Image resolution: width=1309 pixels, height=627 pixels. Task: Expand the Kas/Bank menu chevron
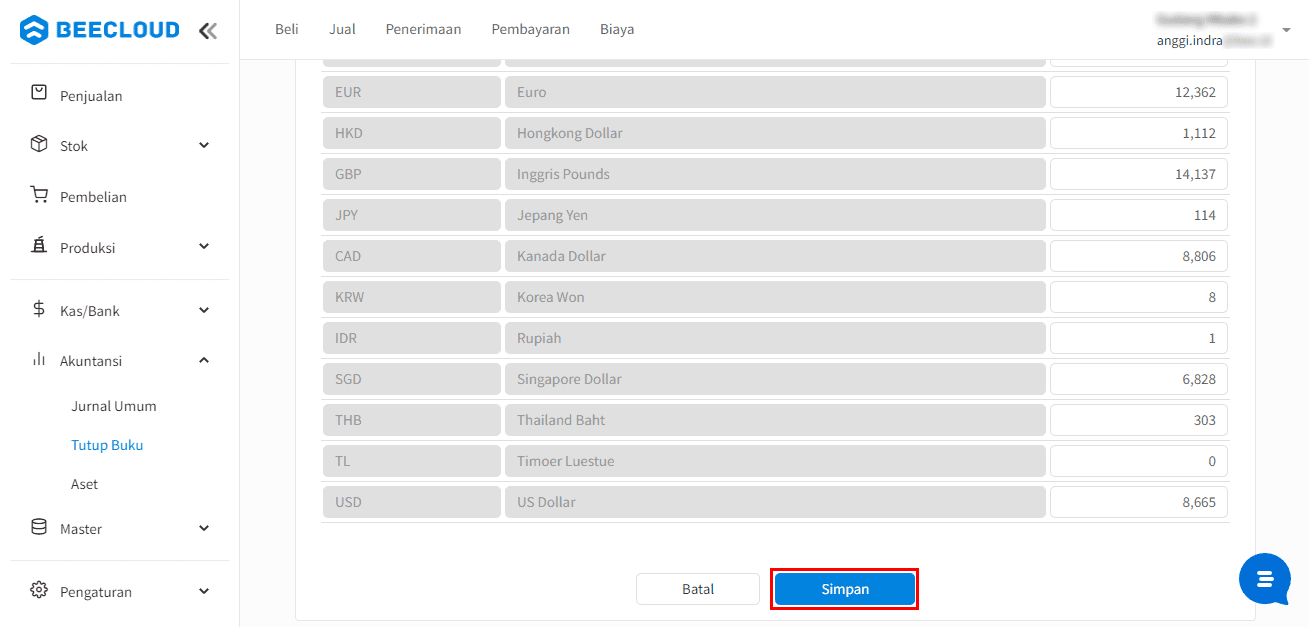(x=204, y=310)
